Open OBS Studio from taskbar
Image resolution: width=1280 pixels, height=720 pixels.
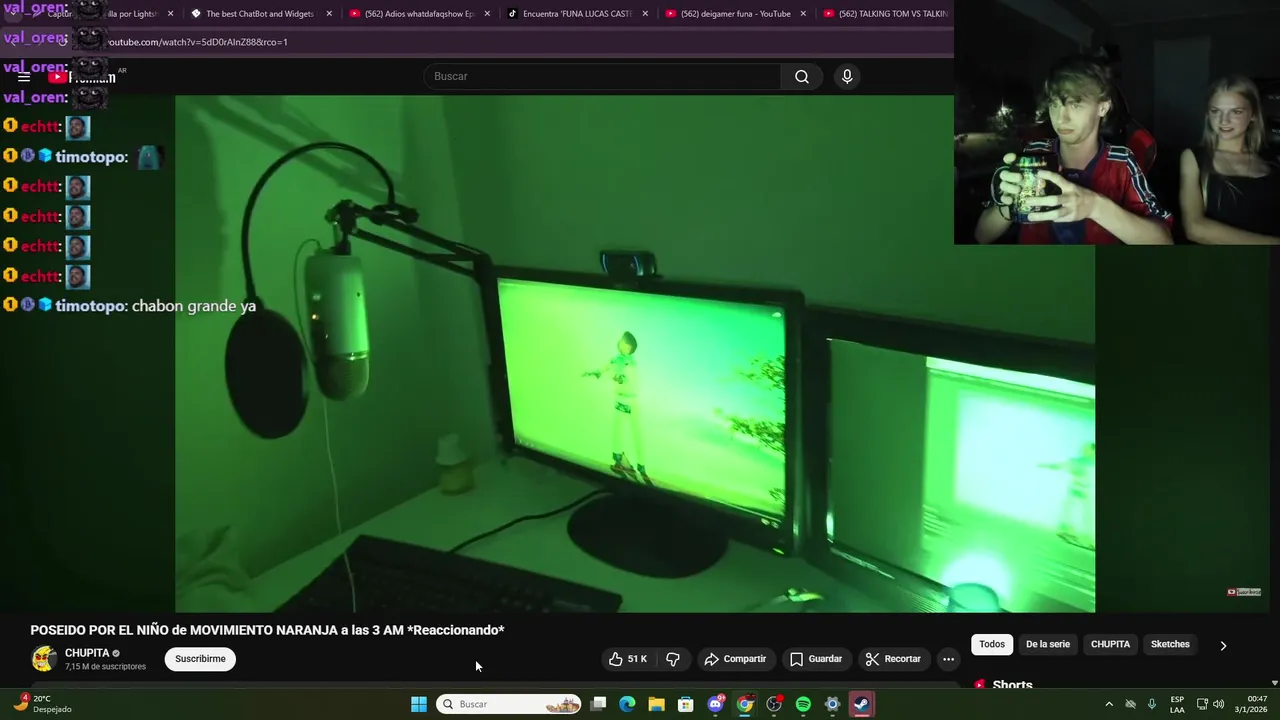(x=774, y=704)
